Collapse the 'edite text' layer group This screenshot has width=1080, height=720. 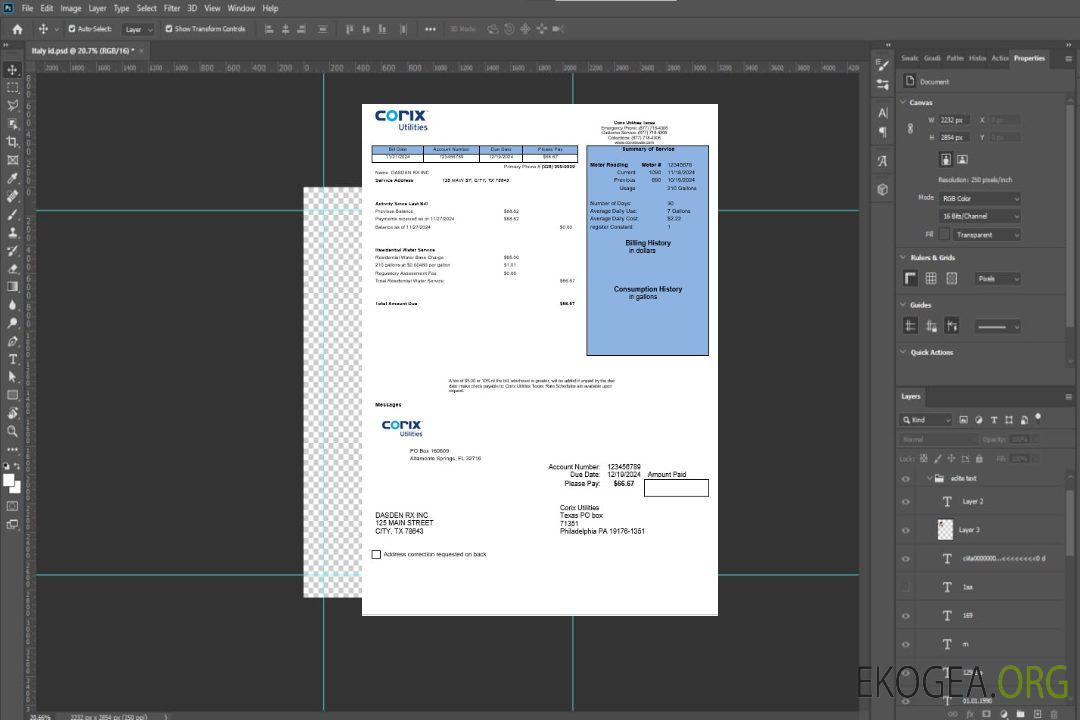pos(929,478)
